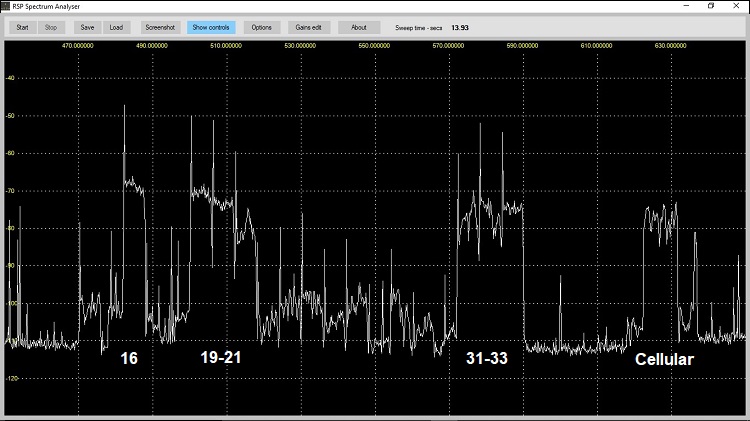Select the 550.000000 frequency marker label
The height and width of the screenshot is (421, 750).
point(374,45)
